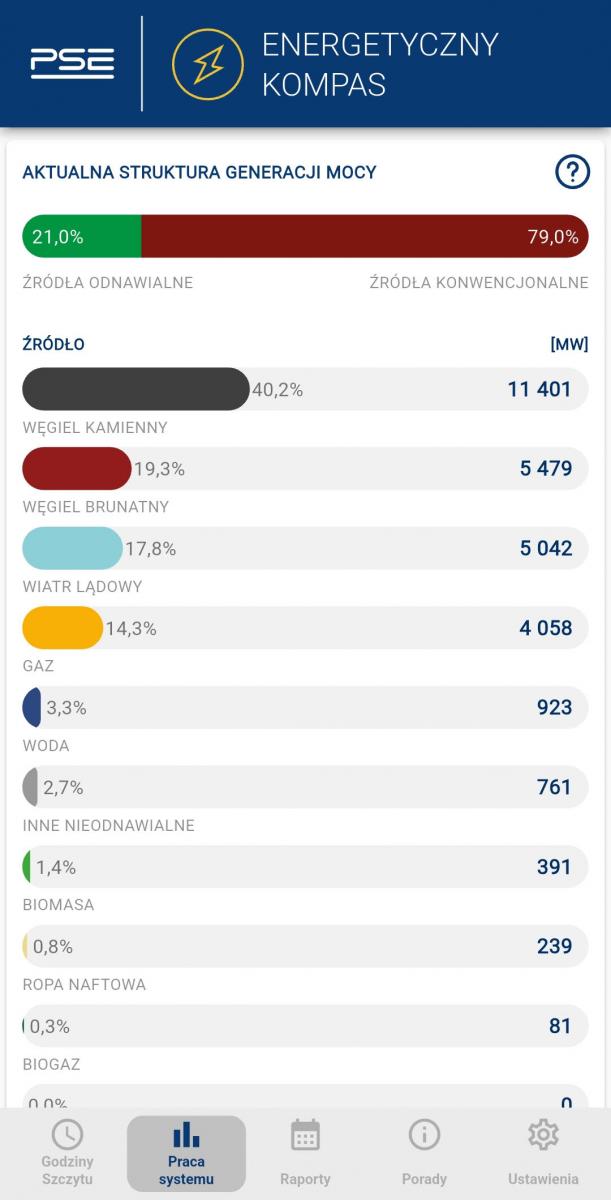Select the dark Węgiel Kamienny bar
Screen dimensions: 611x1200
[x=135, y=389]
